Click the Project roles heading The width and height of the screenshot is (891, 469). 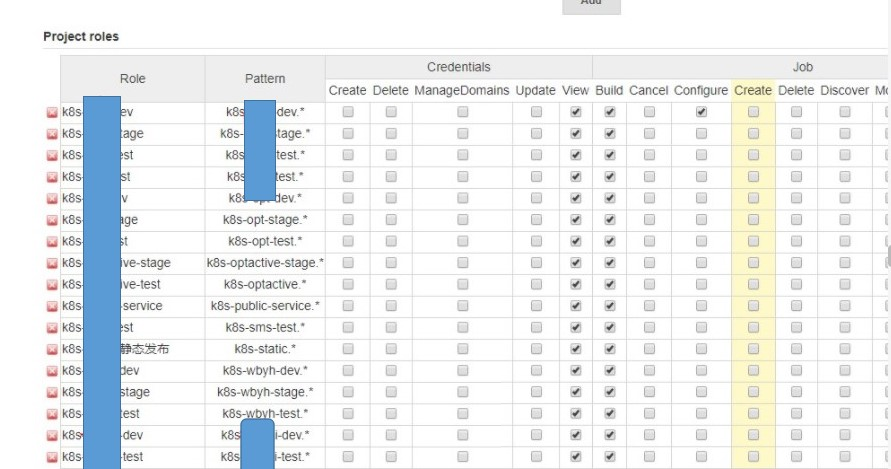(x=81, y=36)
